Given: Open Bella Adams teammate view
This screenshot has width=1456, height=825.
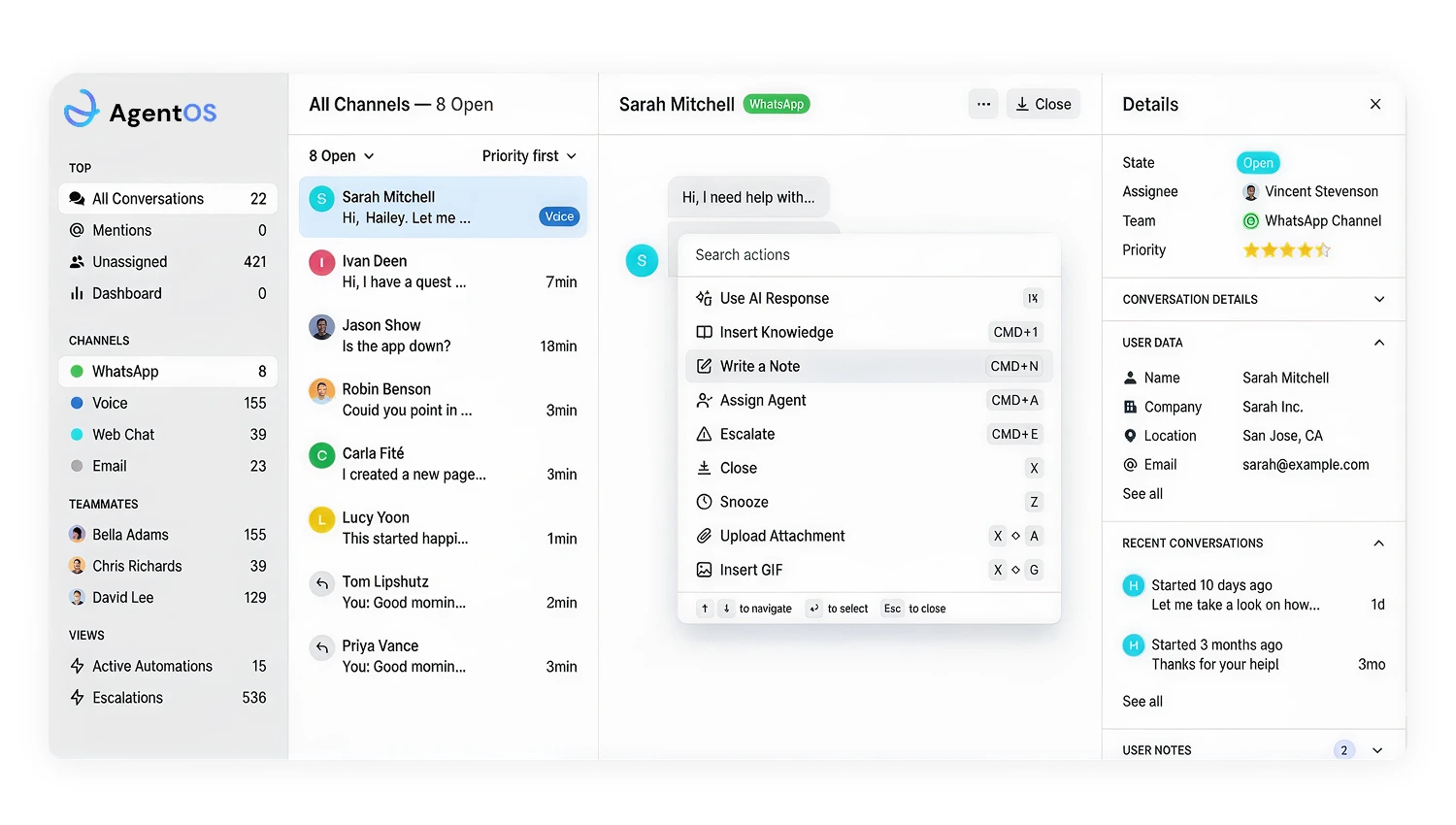Looking at the screenshot, I should pyautogui.click(x=168, y=535).
